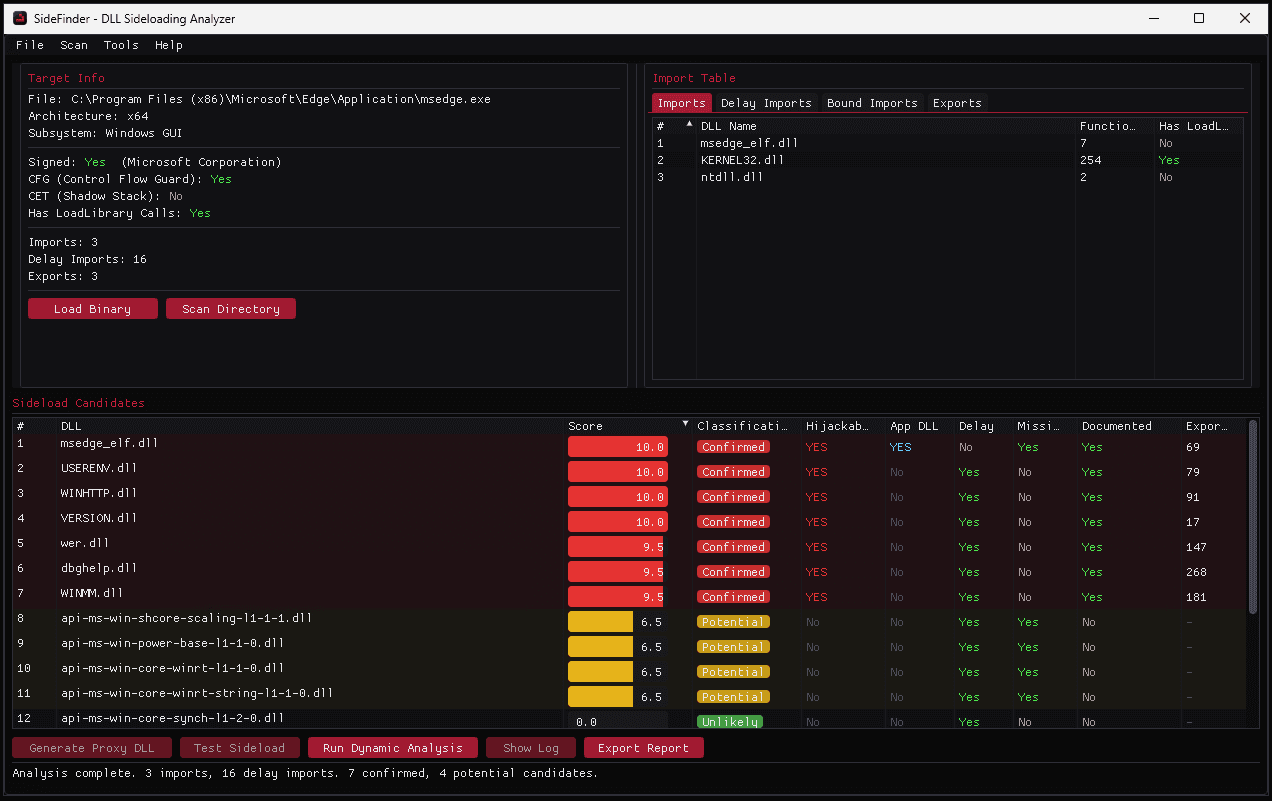This screenshot has width=1272, height=801.
Task: Click the Unlikely classification badge
Action: 730,722
